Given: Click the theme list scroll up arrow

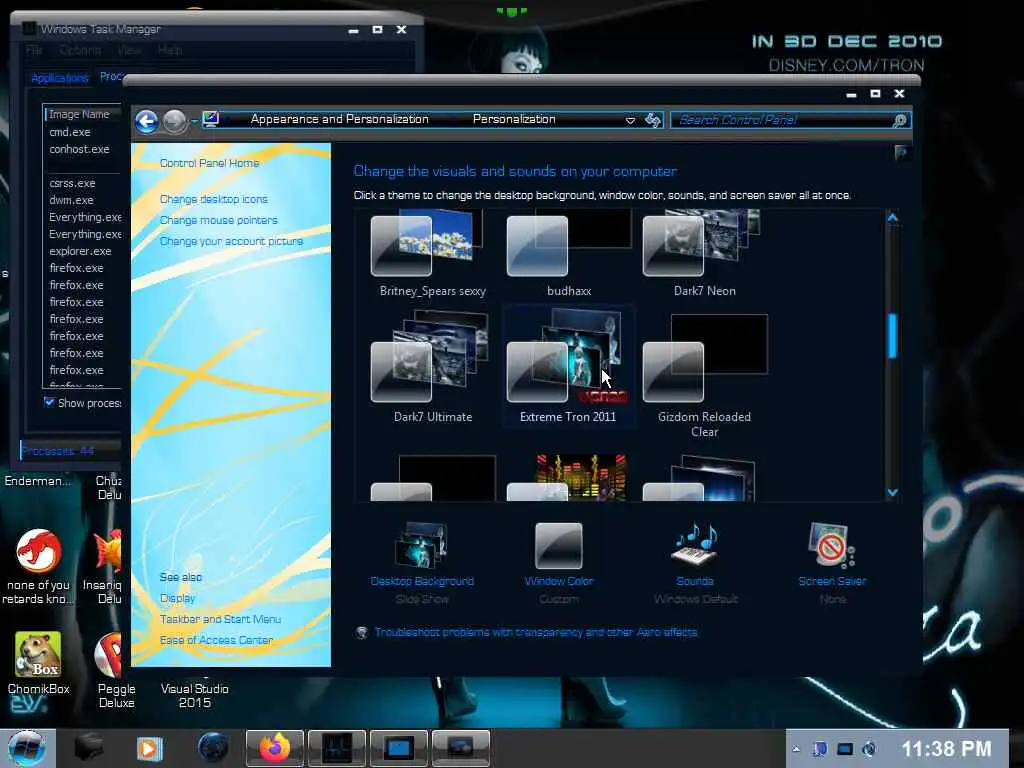Looking at the screenshot, I should click(893, 218).
